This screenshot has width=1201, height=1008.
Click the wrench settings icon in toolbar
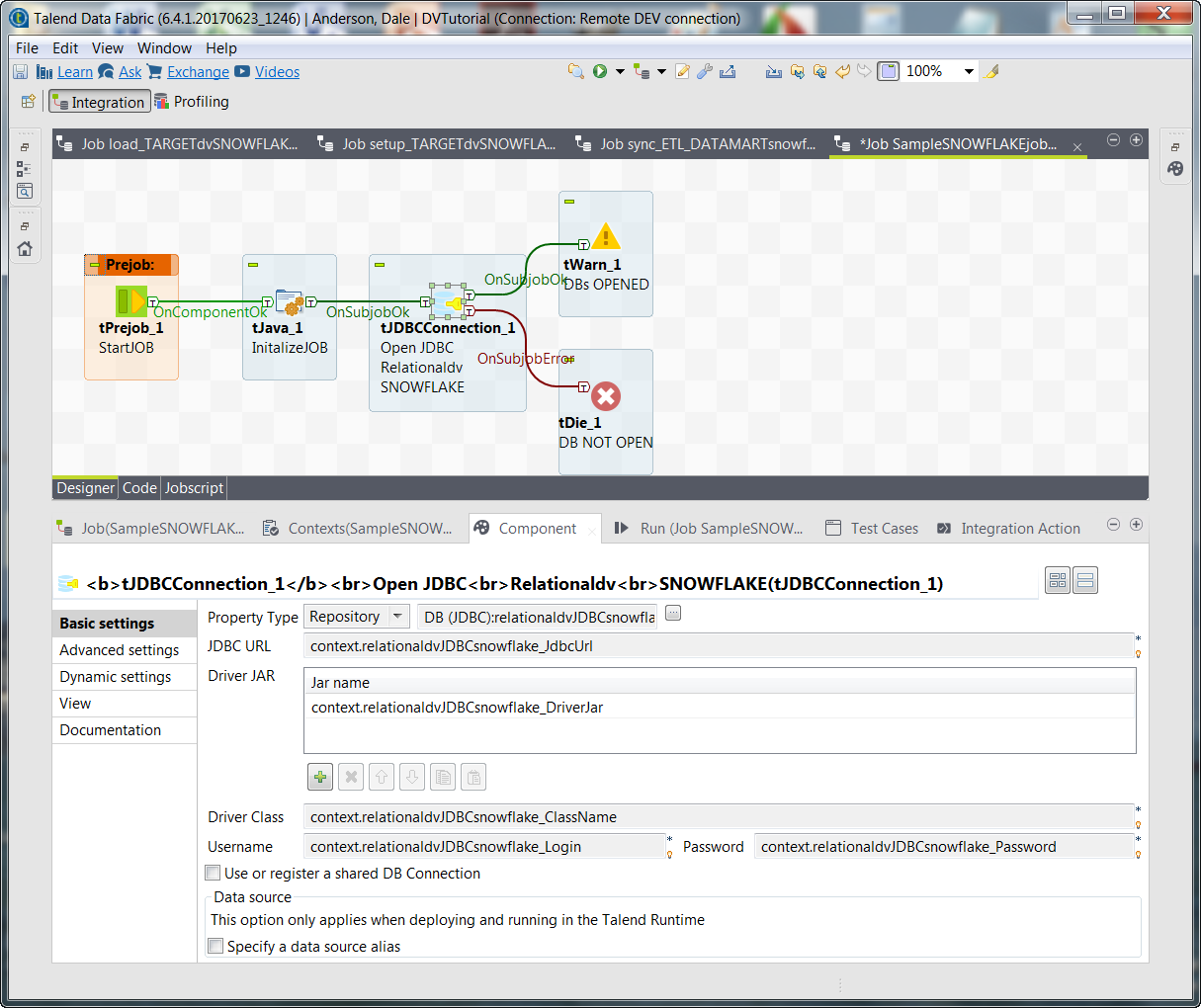pyautogui.click(x=705, y=71)
